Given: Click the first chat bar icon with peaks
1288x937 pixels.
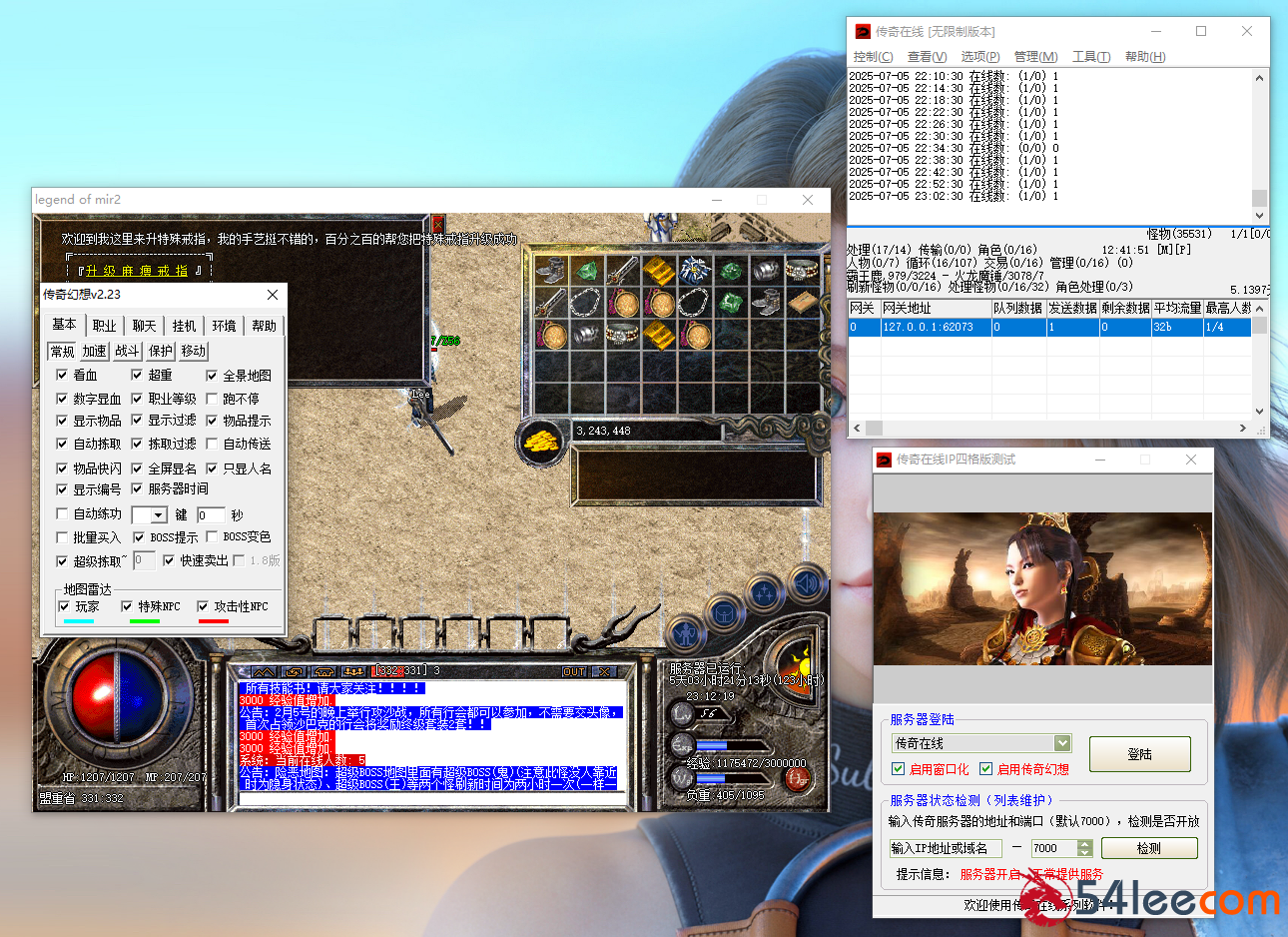Looking at the screenshot, I should pyautogui.click(x=264, y=671).
